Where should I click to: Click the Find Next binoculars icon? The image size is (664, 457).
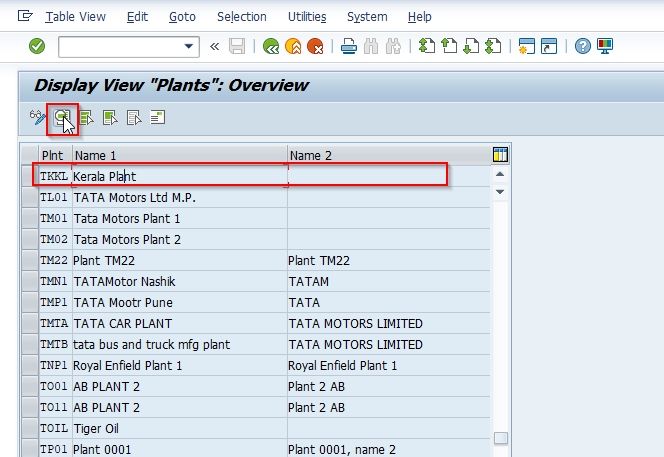393,46
